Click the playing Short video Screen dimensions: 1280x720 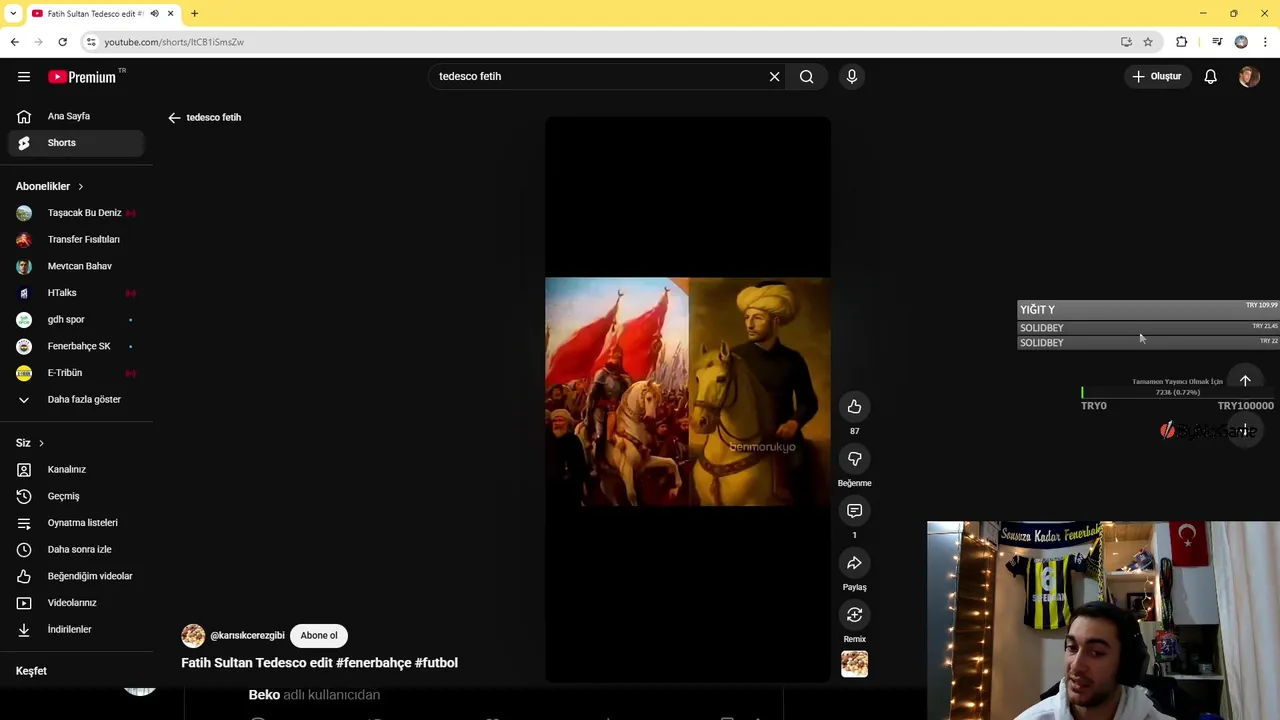(x=687, y=400)
